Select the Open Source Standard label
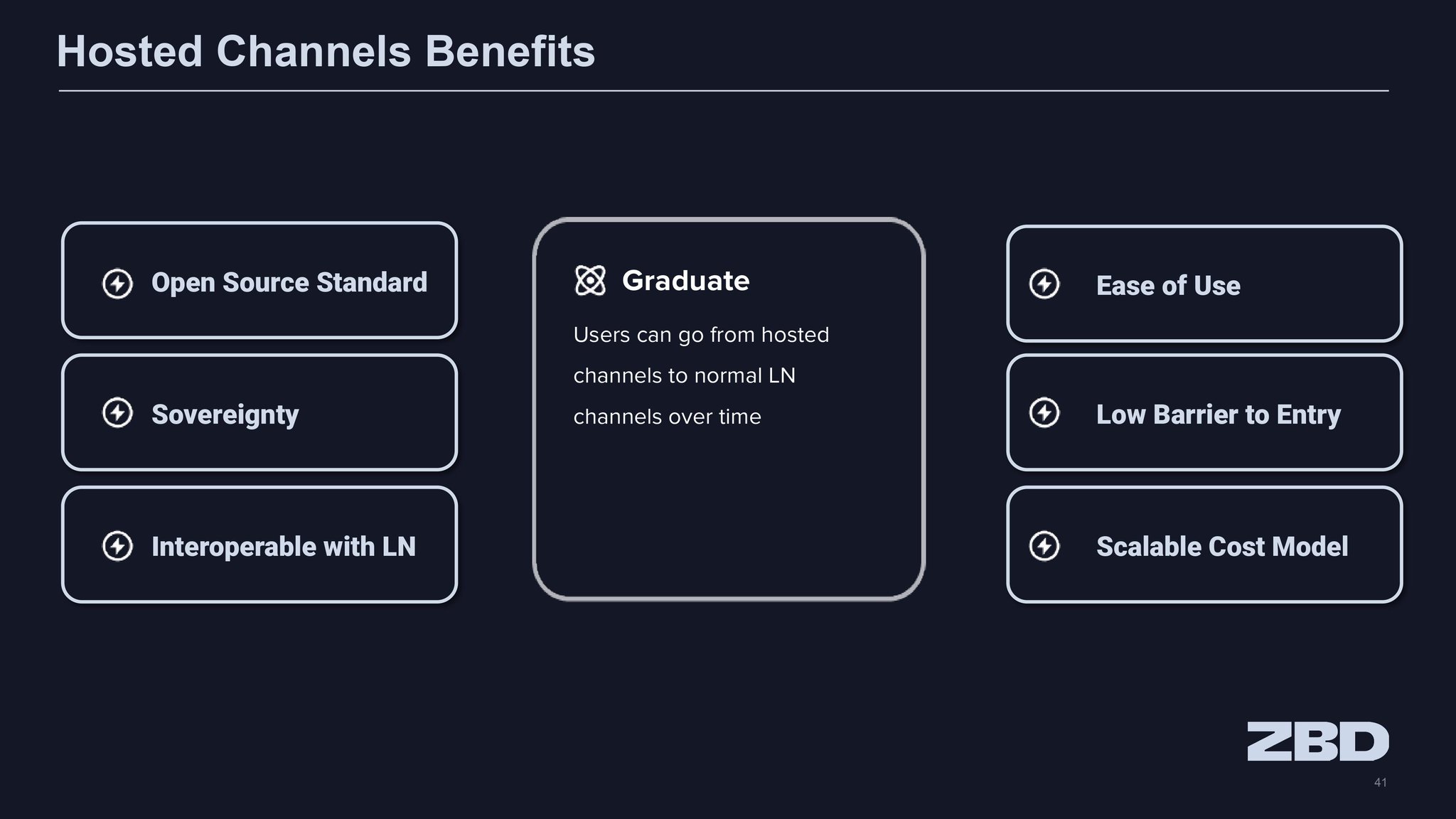The image size is (1456, 819). [x=289, y=282]
